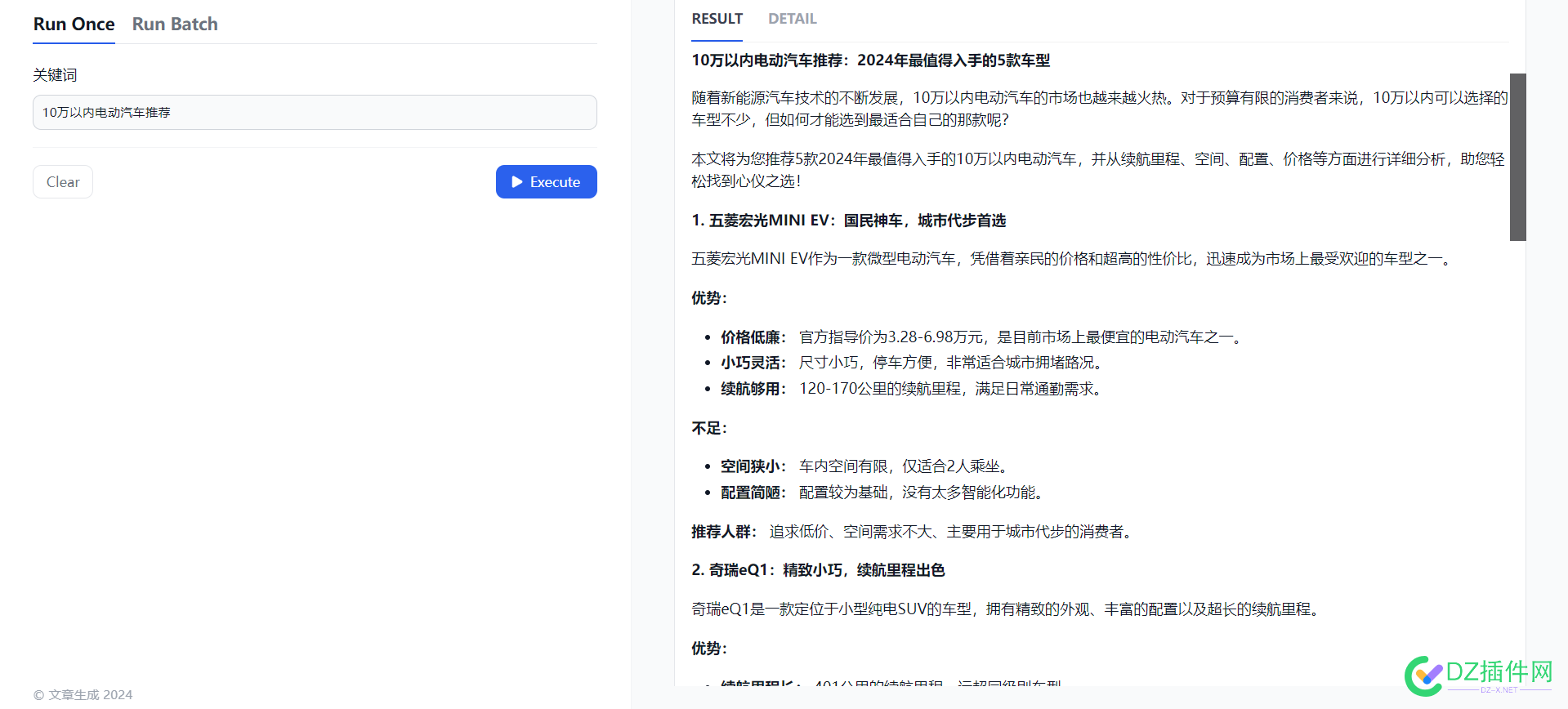Open the DETAIL tab

tap(792, 19)
